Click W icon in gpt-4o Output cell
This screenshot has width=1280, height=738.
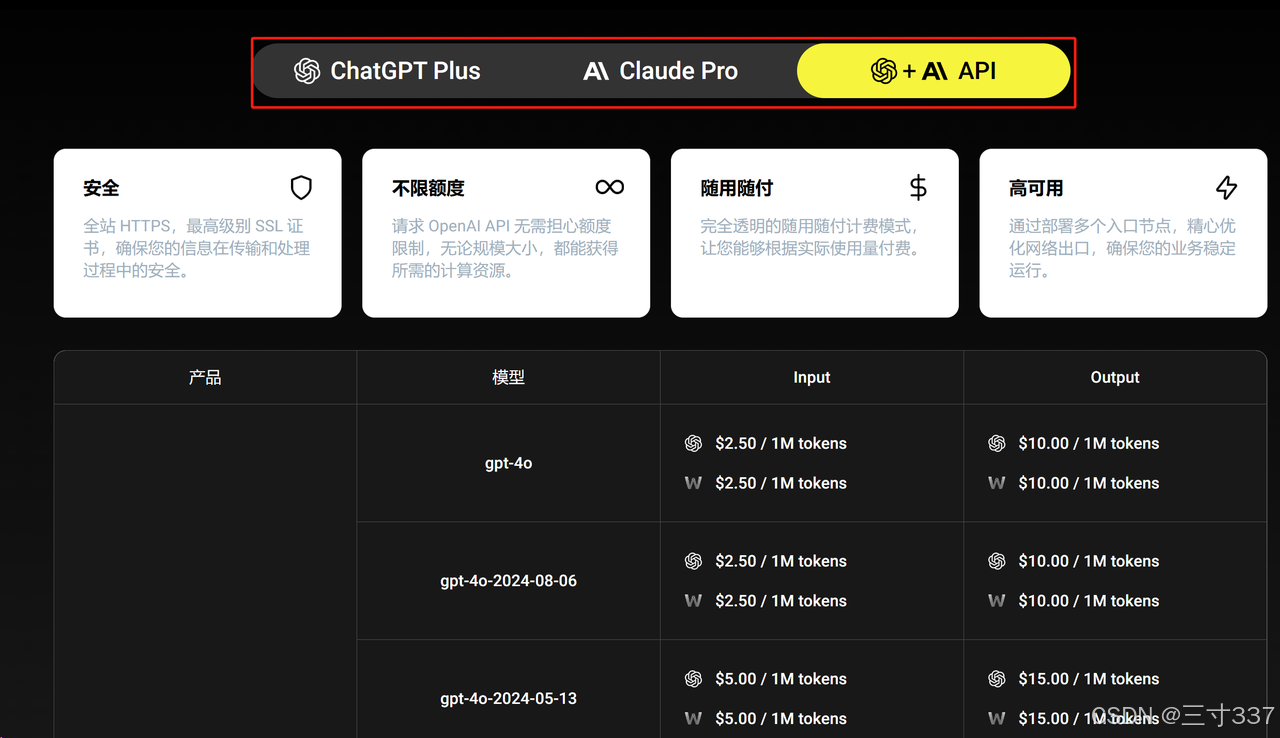(996, 483)
